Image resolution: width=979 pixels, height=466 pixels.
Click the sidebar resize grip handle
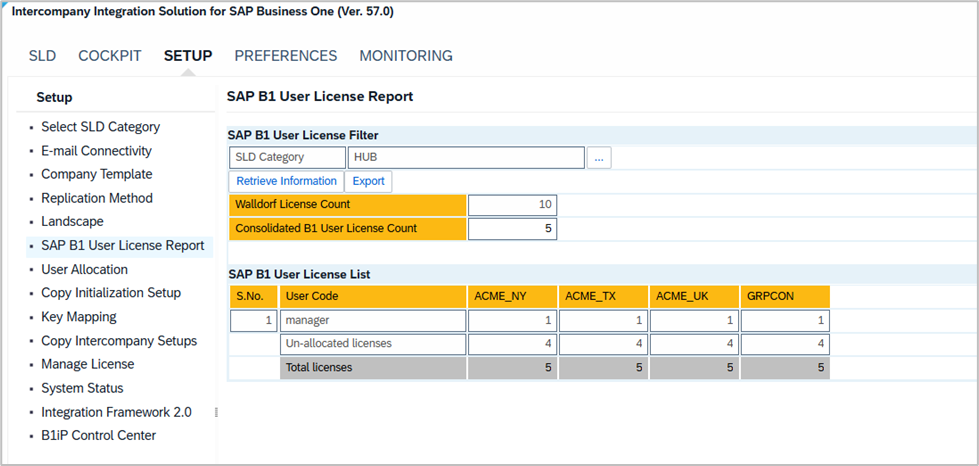217,412
